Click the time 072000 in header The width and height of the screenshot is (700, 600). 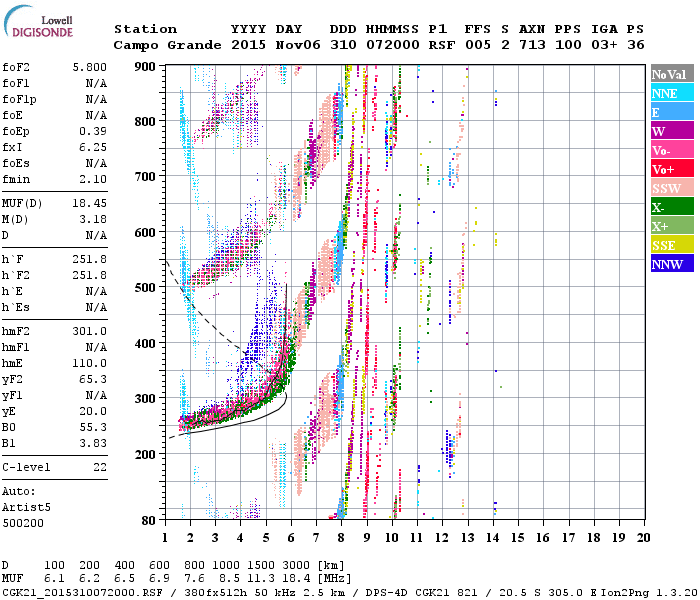392,45
